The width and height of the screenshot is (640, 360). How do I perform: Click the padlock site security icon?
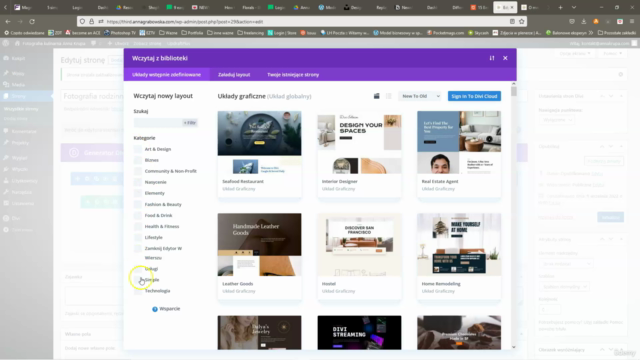91,22
